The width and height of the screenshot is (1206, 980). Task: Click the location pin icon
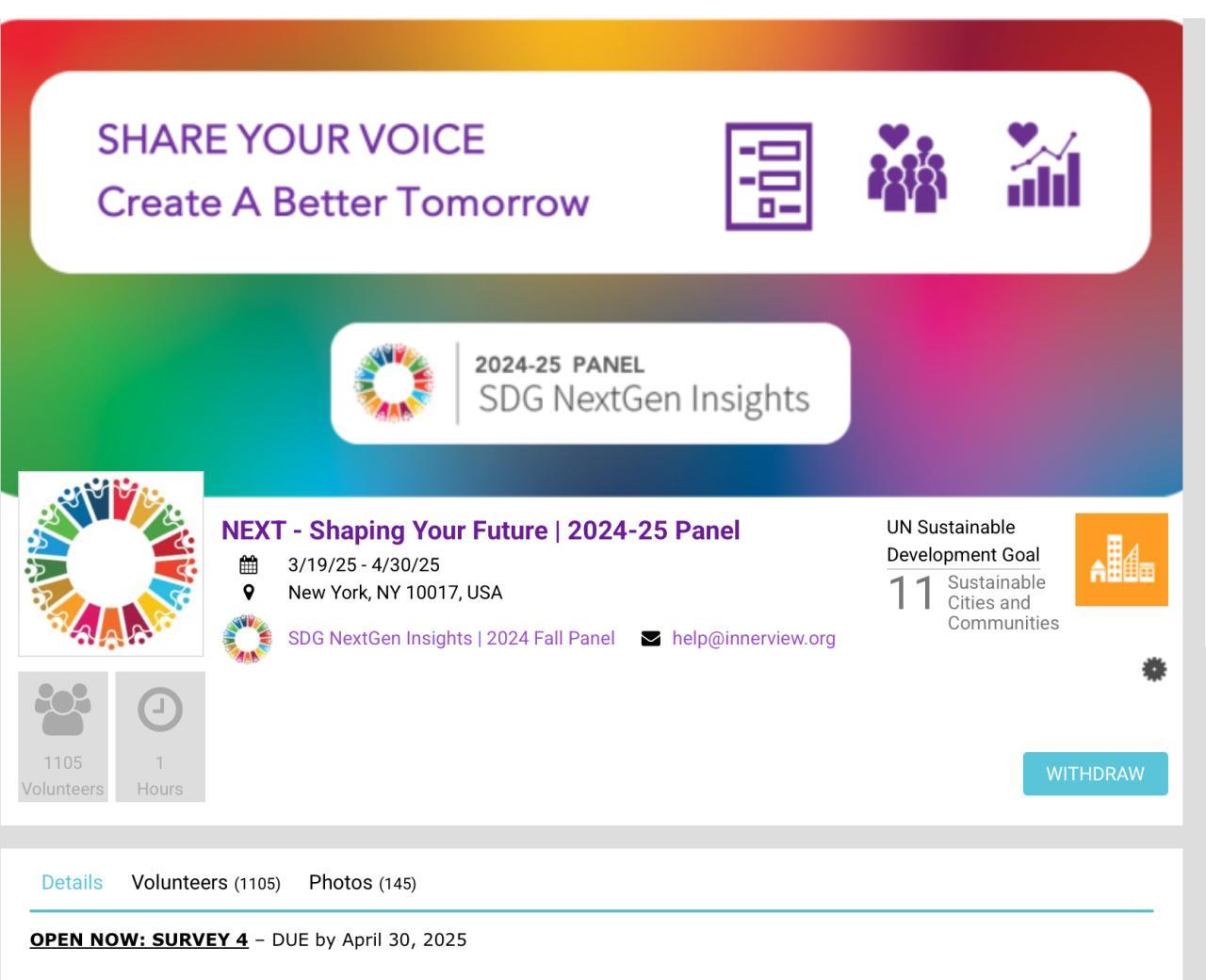click(x=249, y=593)
